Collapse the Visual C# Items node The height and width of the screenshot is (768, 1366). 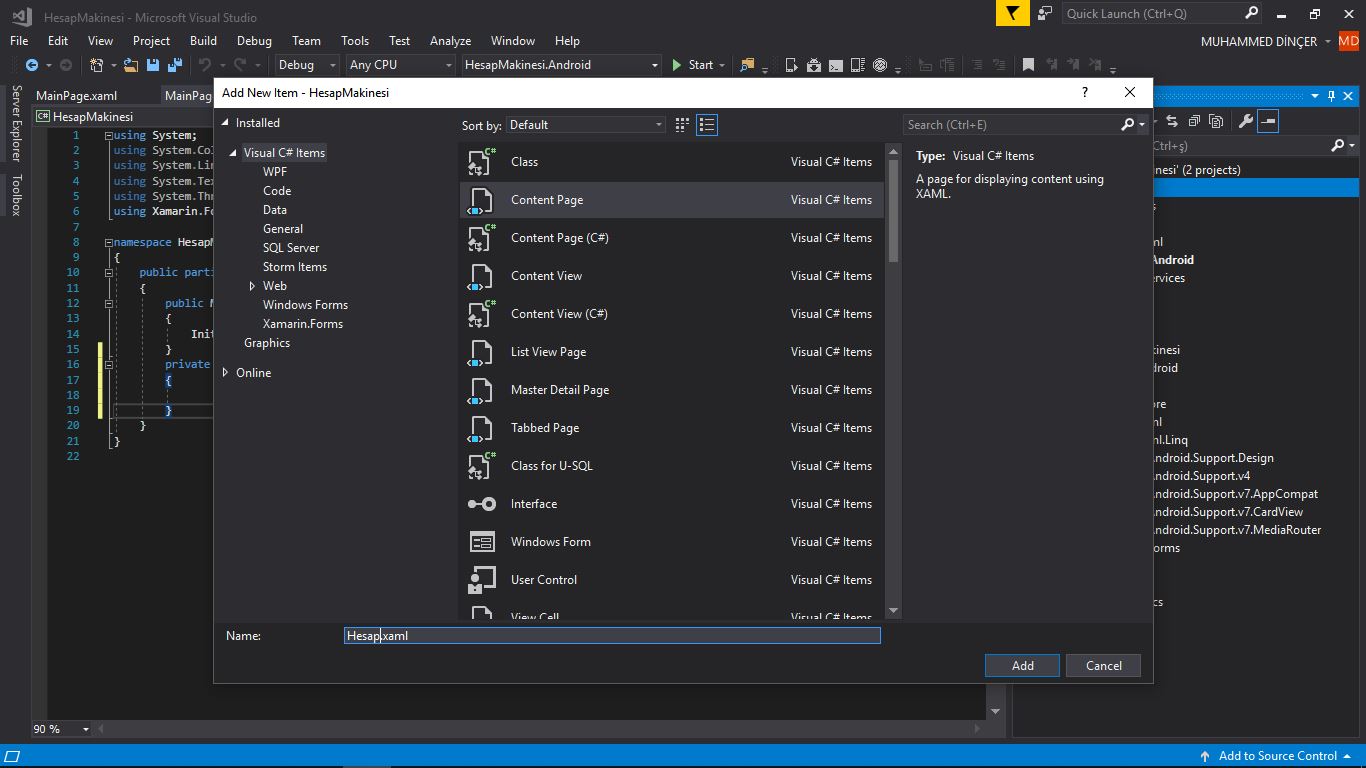tap(234, 153)
